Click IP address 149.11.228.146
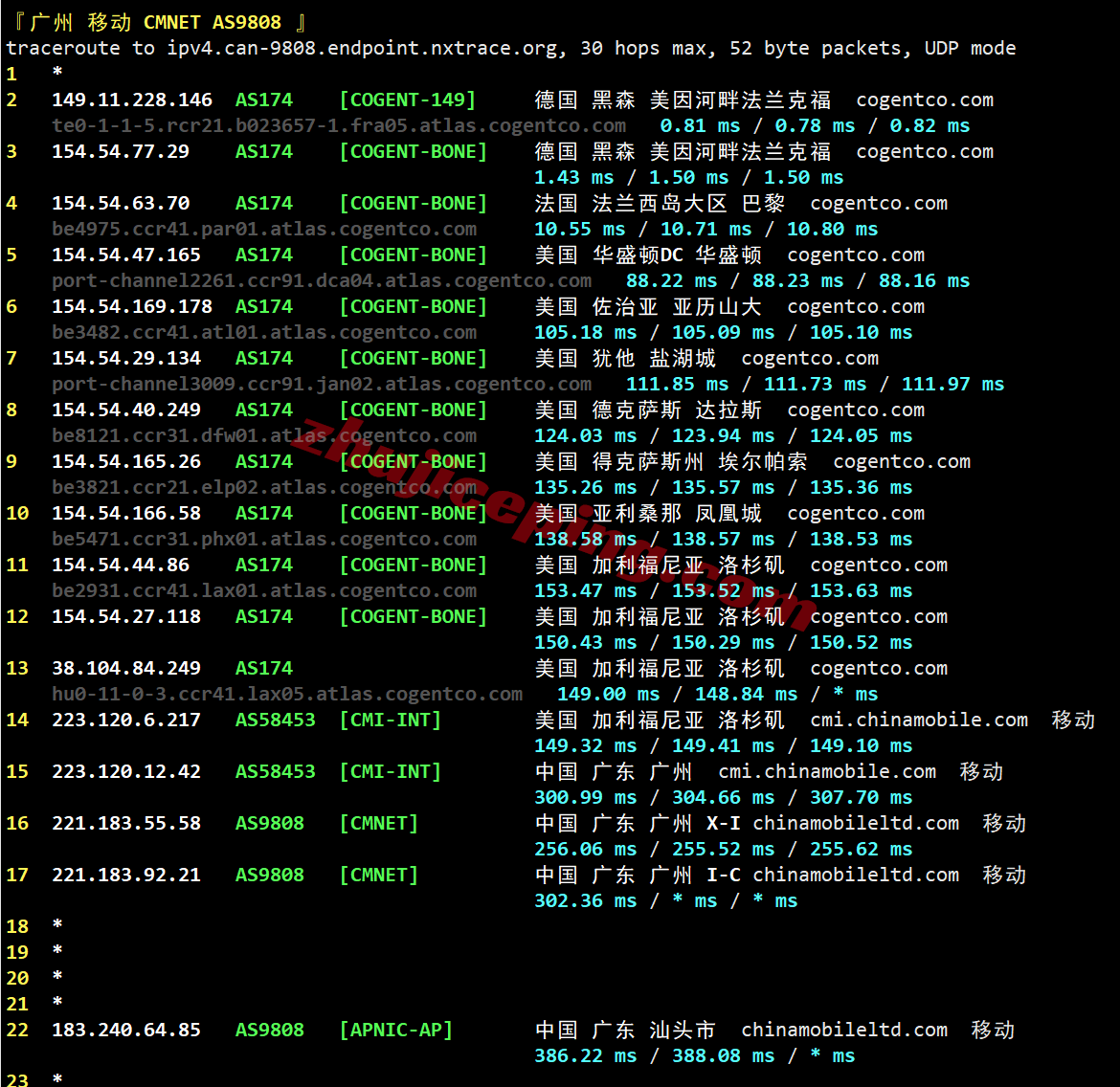 click(x=132, y=100)
